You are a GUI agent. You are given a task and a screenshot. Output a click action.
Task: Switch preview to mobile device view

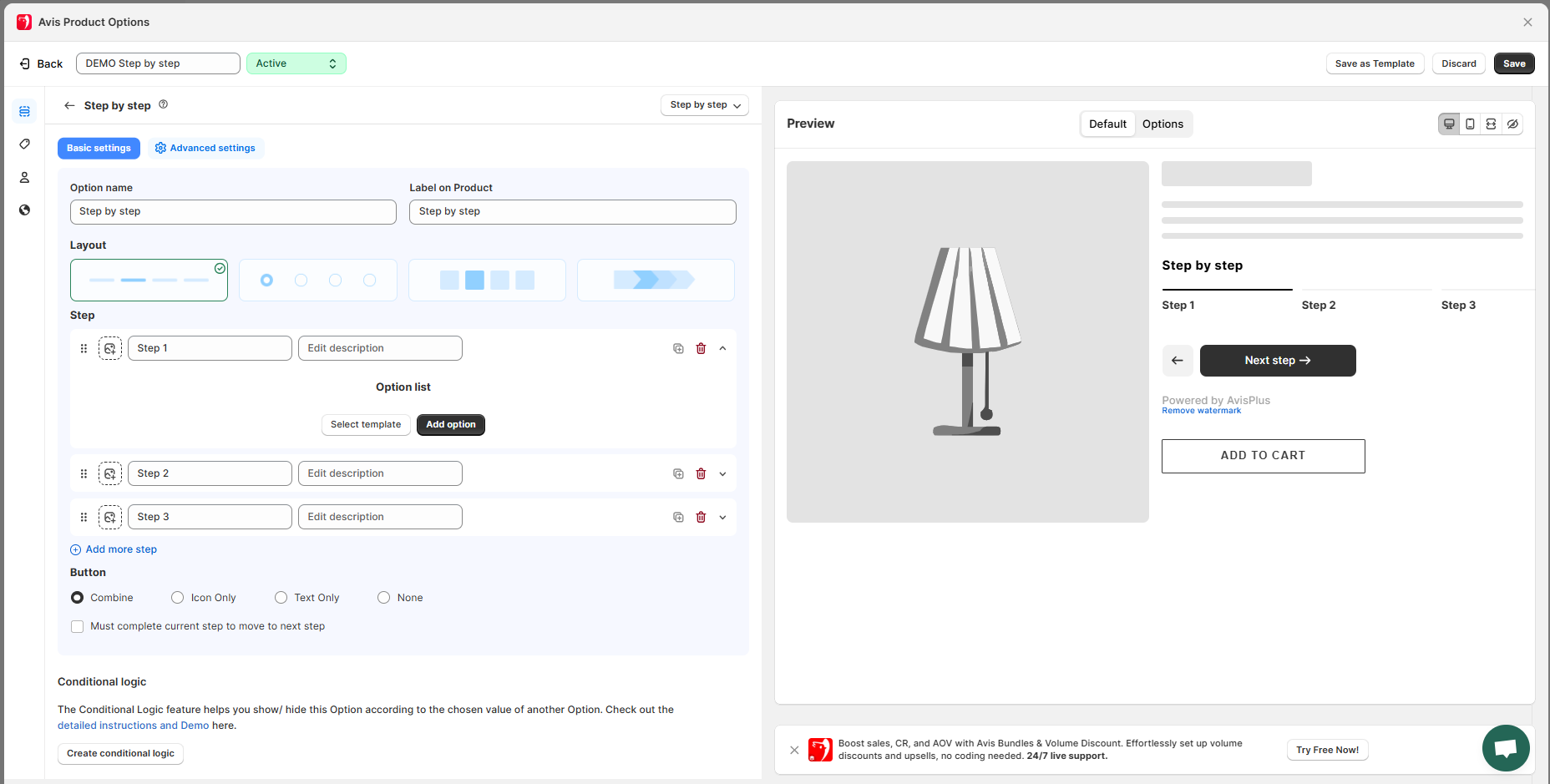(1470, 124)
